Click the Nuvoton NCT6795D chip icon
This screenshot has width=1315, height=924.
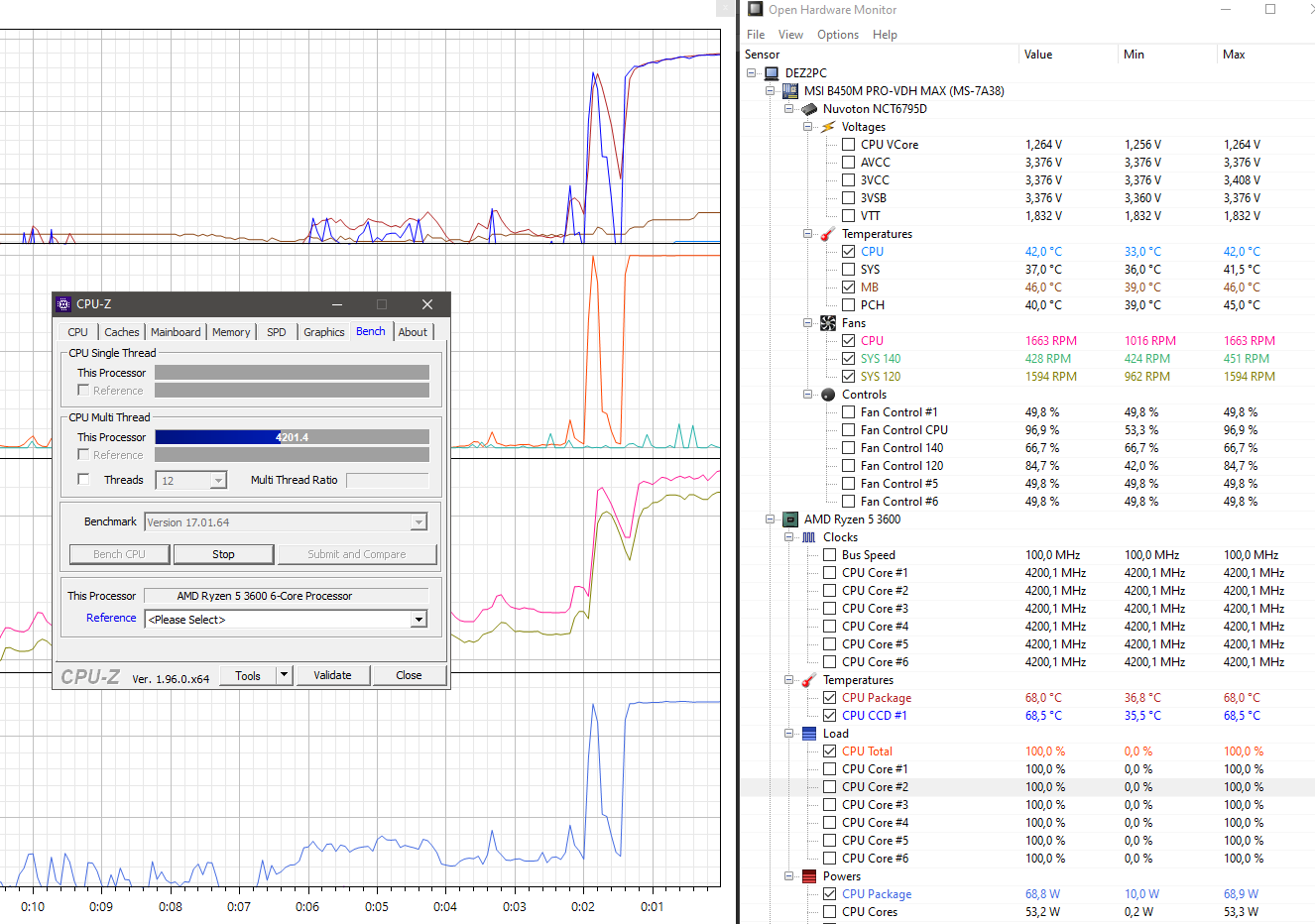(809, 109)
